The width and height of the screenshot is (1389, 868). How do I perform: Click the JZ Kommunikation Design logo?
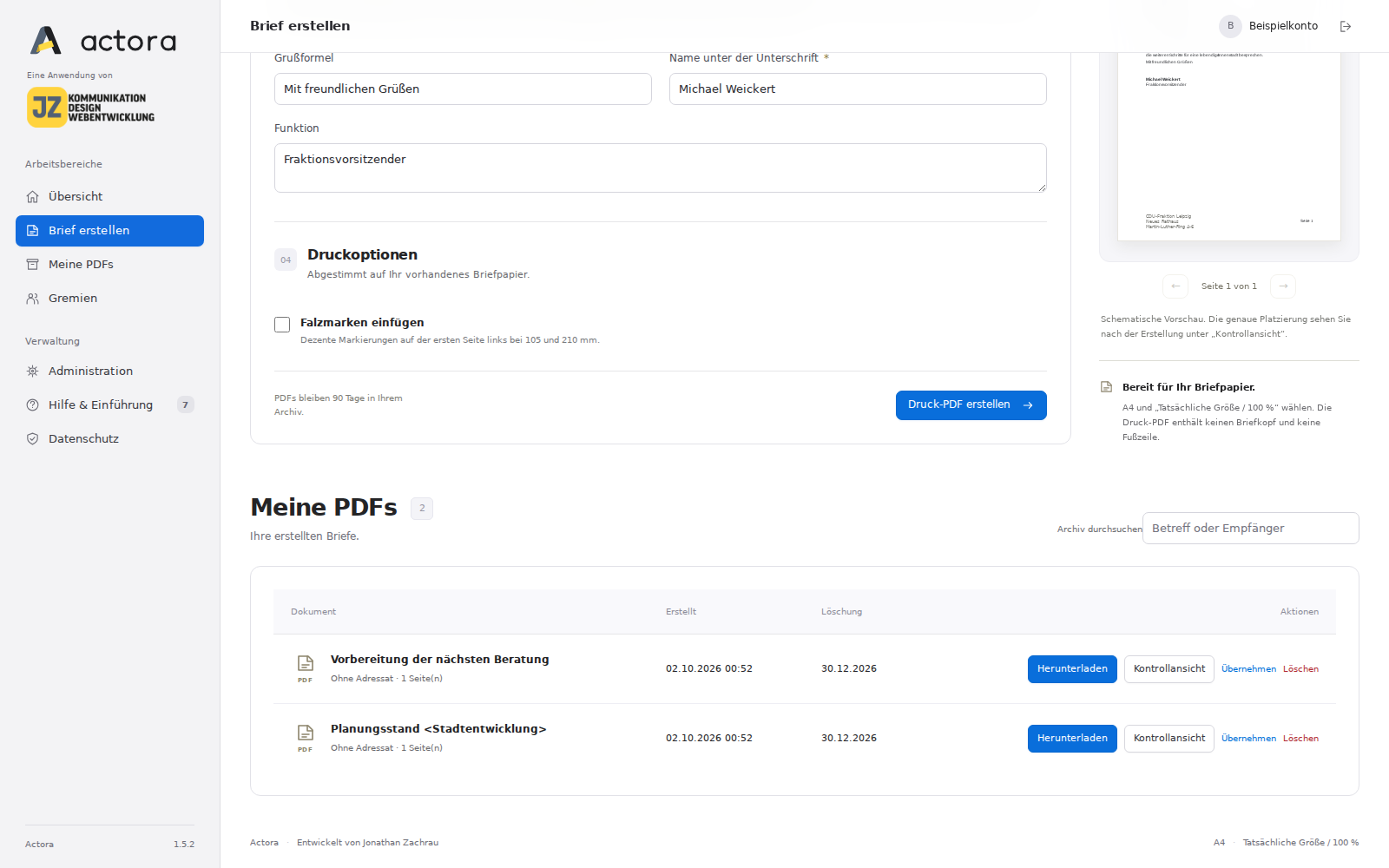pos(90,108)
